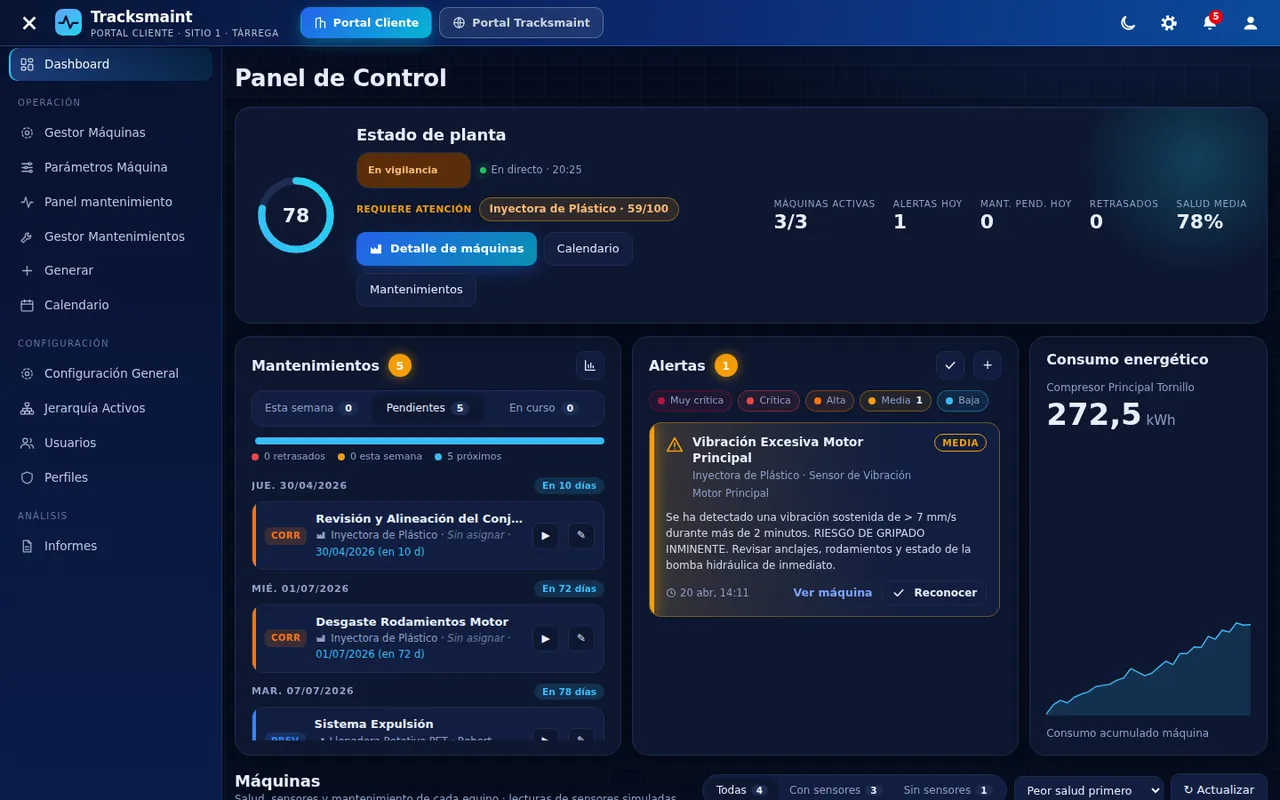
Task: Switch to Portal Tracksmaint
Action: (521, 23)
